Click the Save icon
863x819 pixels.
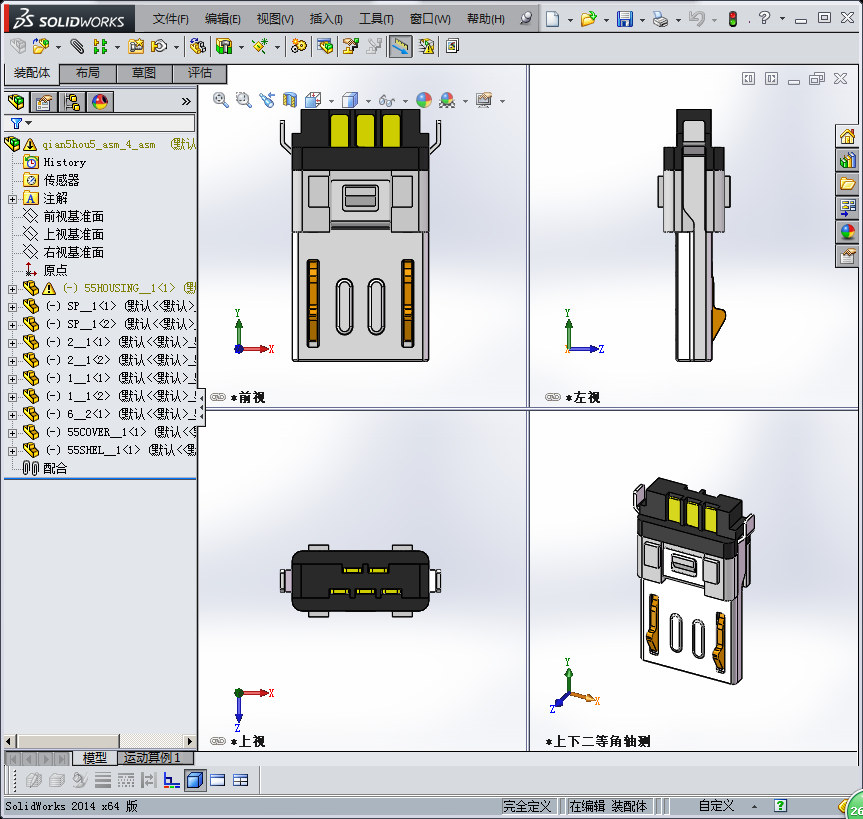point(625,19)
